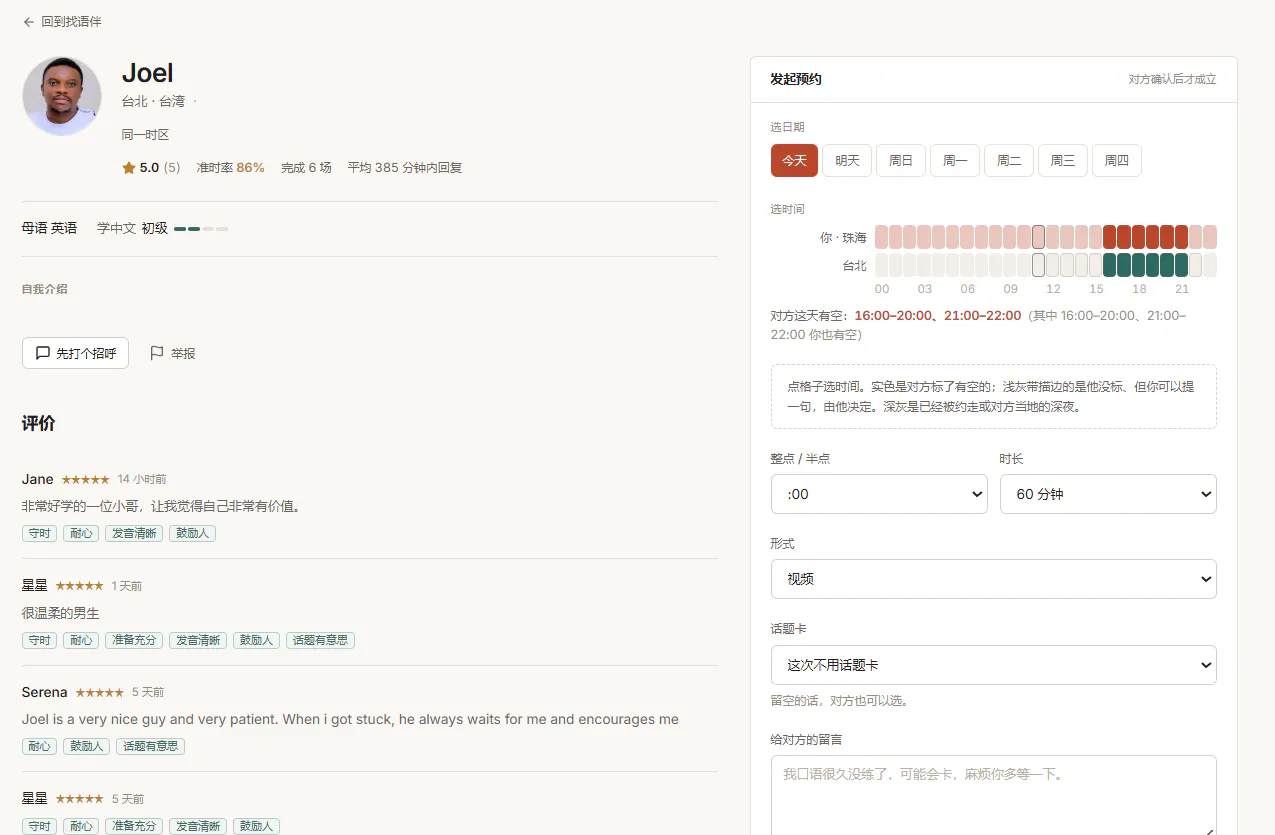Open the 时长 dropdown showing 60 分钟
The height and width of the screenshot is (835, 1275).
(x=1108, y=494)
